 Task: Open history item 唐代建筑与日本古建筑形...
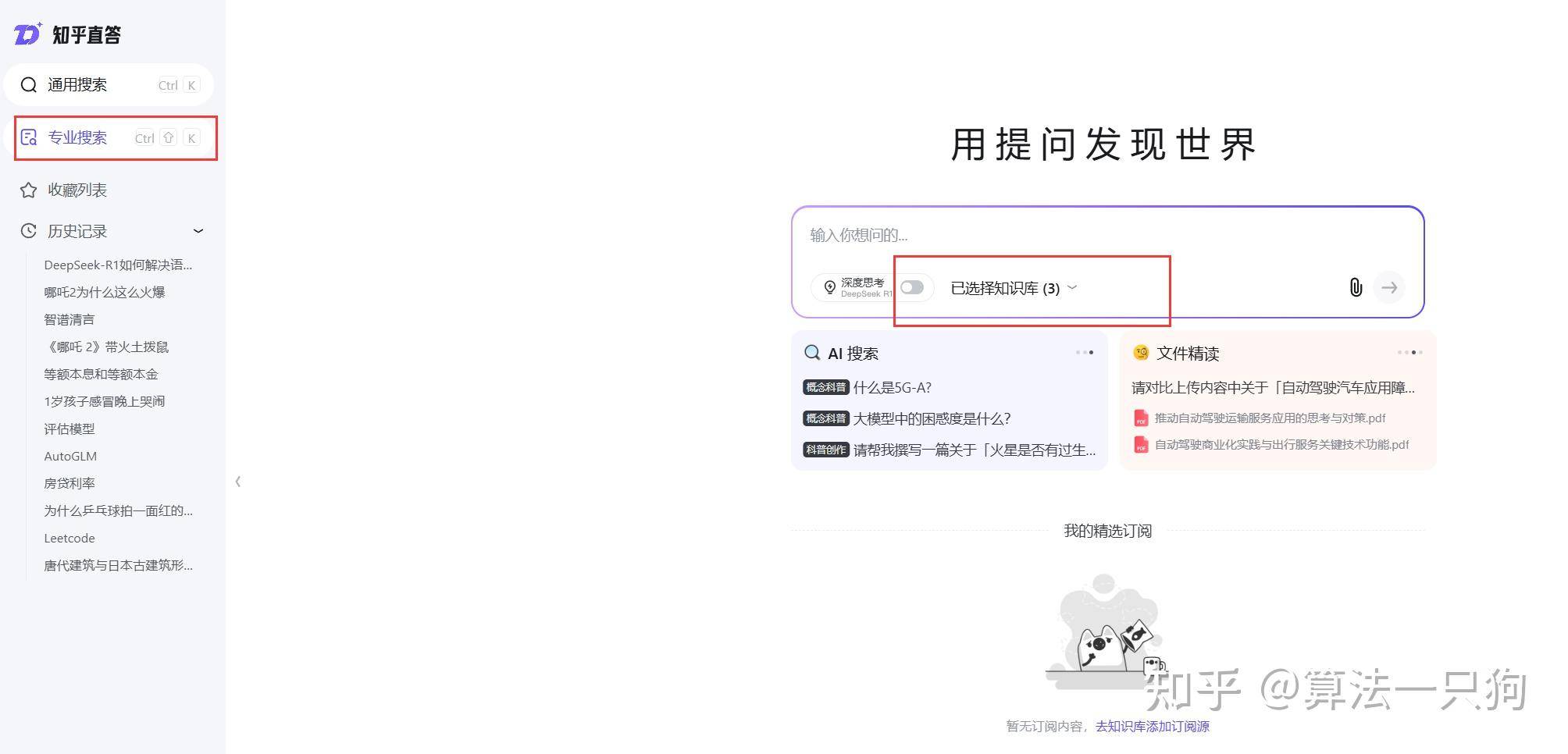118,565
